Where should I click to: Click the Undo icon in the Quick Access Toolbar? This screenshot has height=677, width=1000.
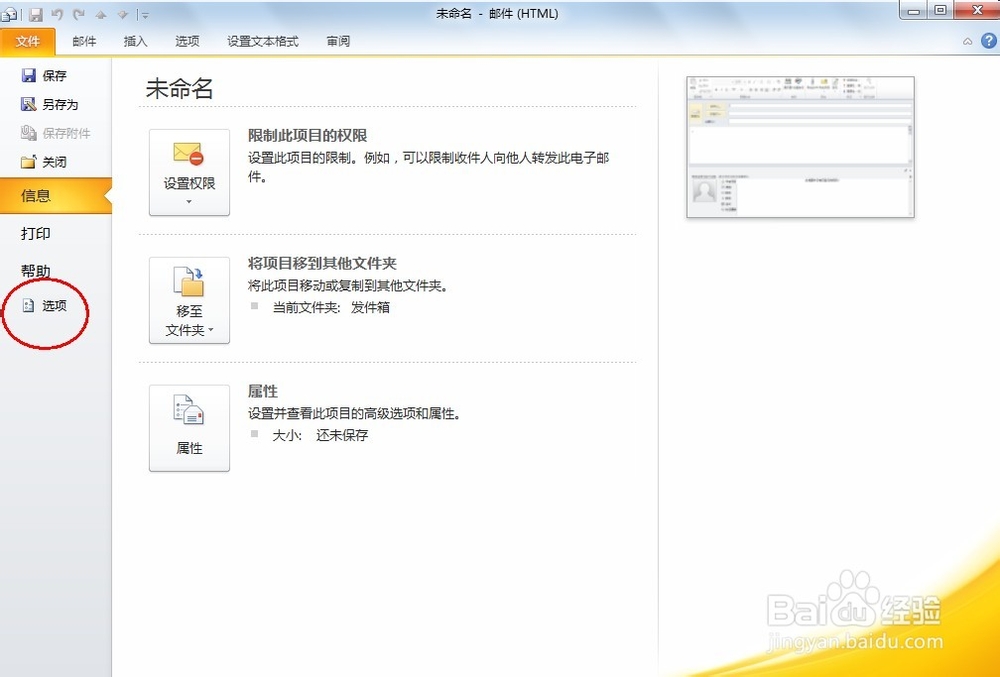coord(57,14)
